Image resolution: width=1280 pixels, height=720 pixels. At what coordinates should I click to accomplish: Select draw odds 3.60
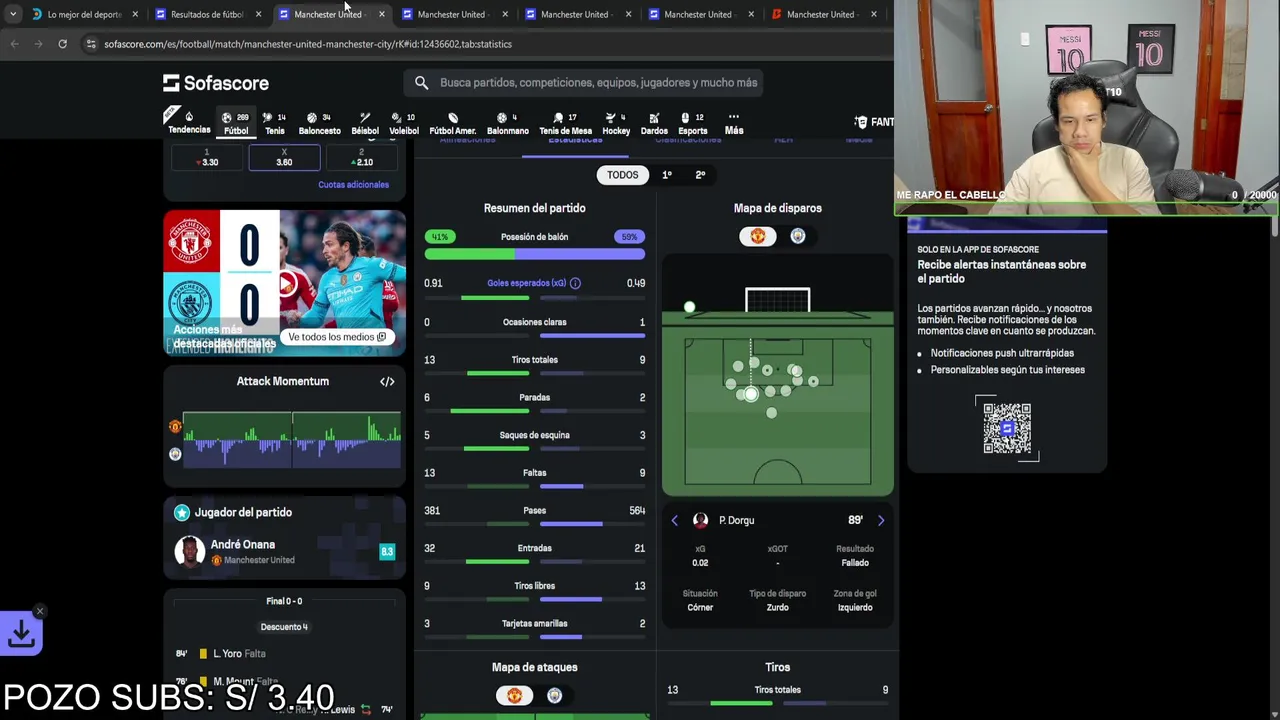(284, 158)
